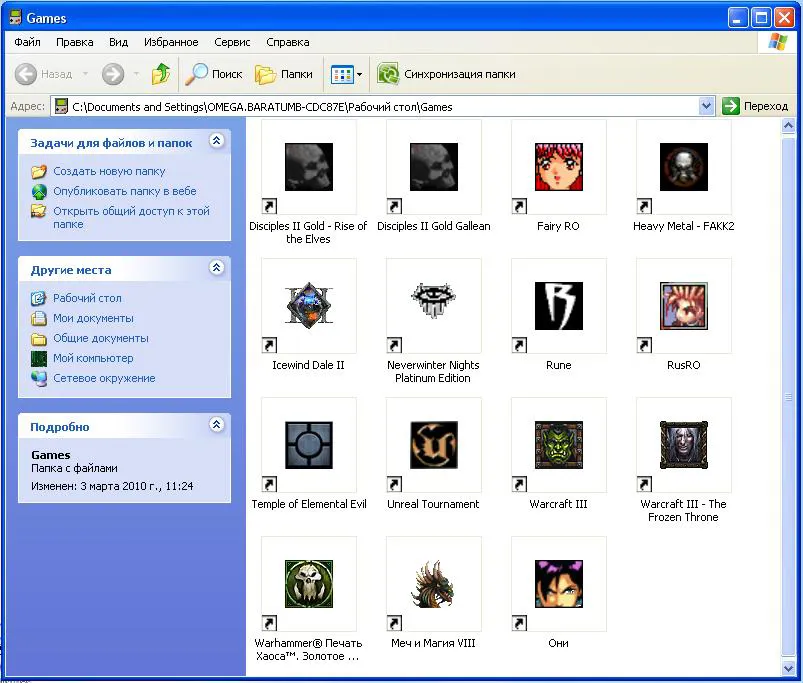The height and width of the screenshot is (683, 803).
Task: Open the Вид menu
Action: (x=118, y=42)
